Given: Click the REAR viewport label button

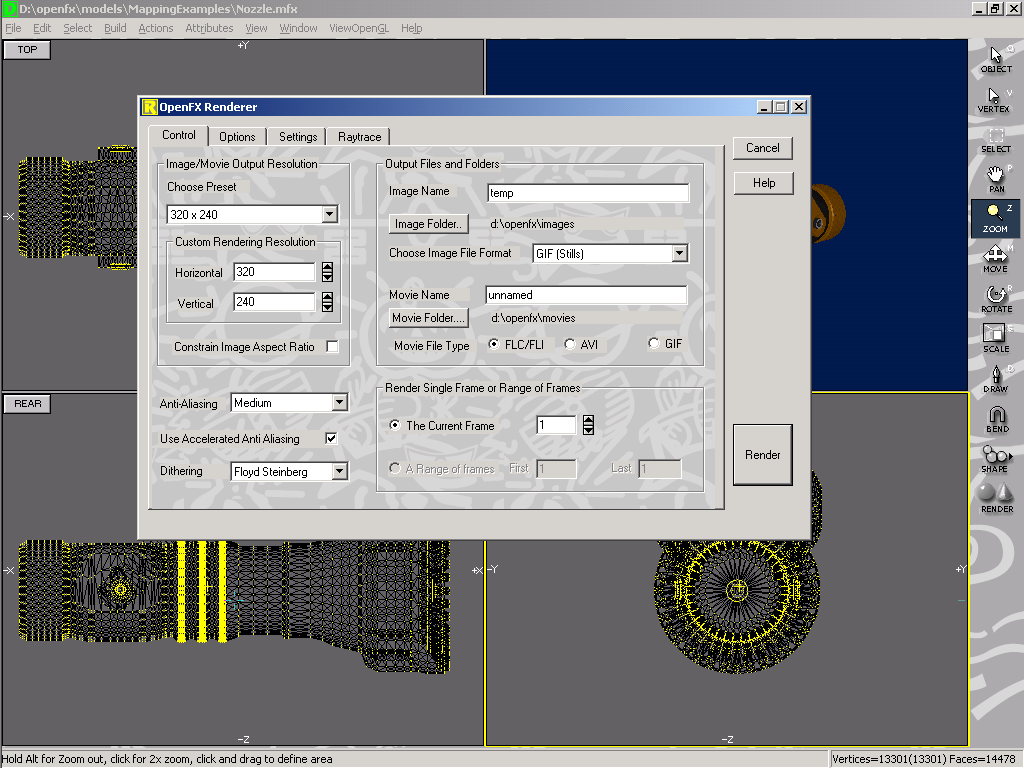Looking at the screenshot, I should point(27,404).
